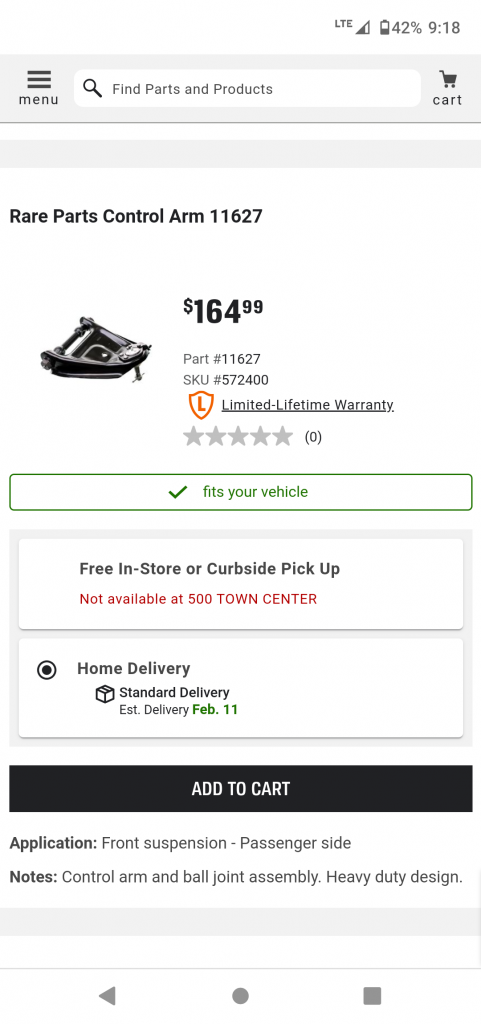Viewport: 481px width, 1024px height.
Task: Tap the Android recent apps square
Action: pyautogui.click(x=372, y=995)
